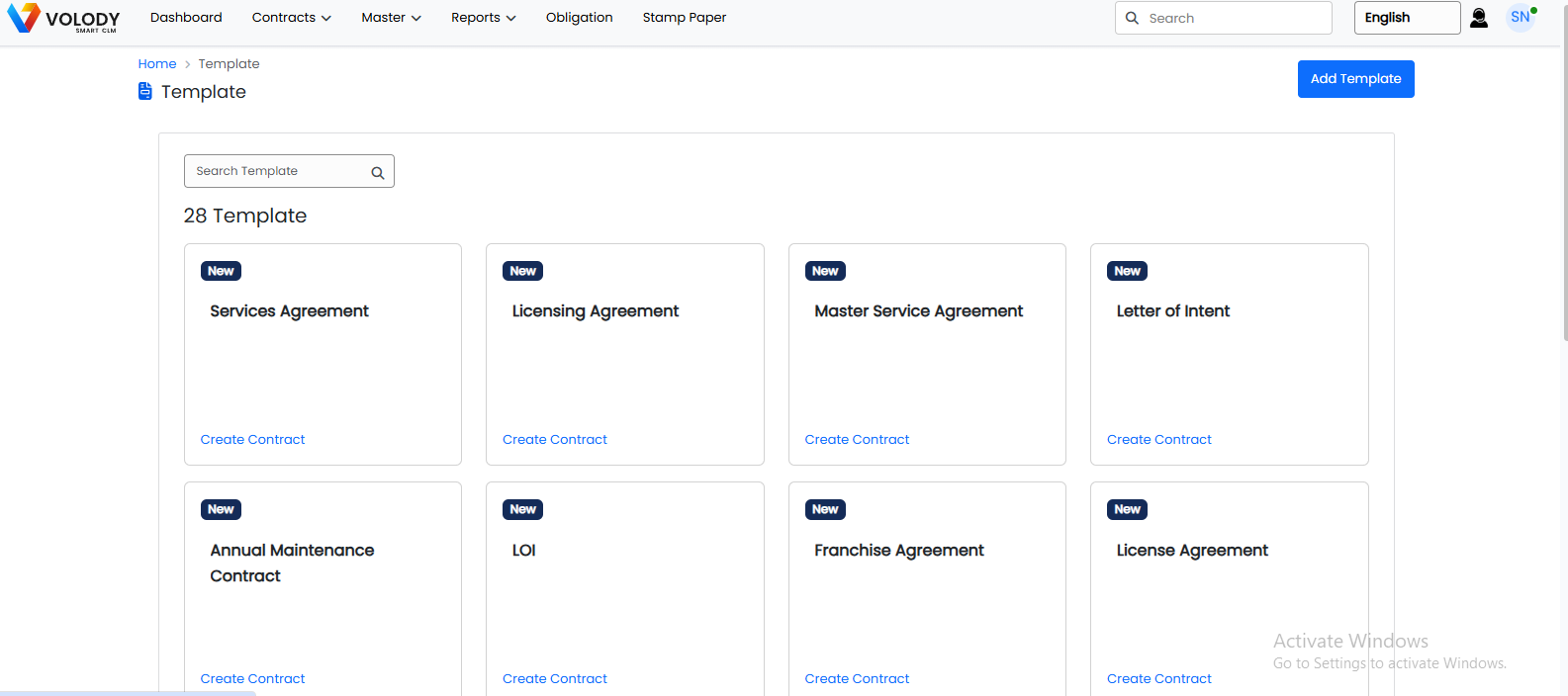Open the Obligation page

[580, 18]
